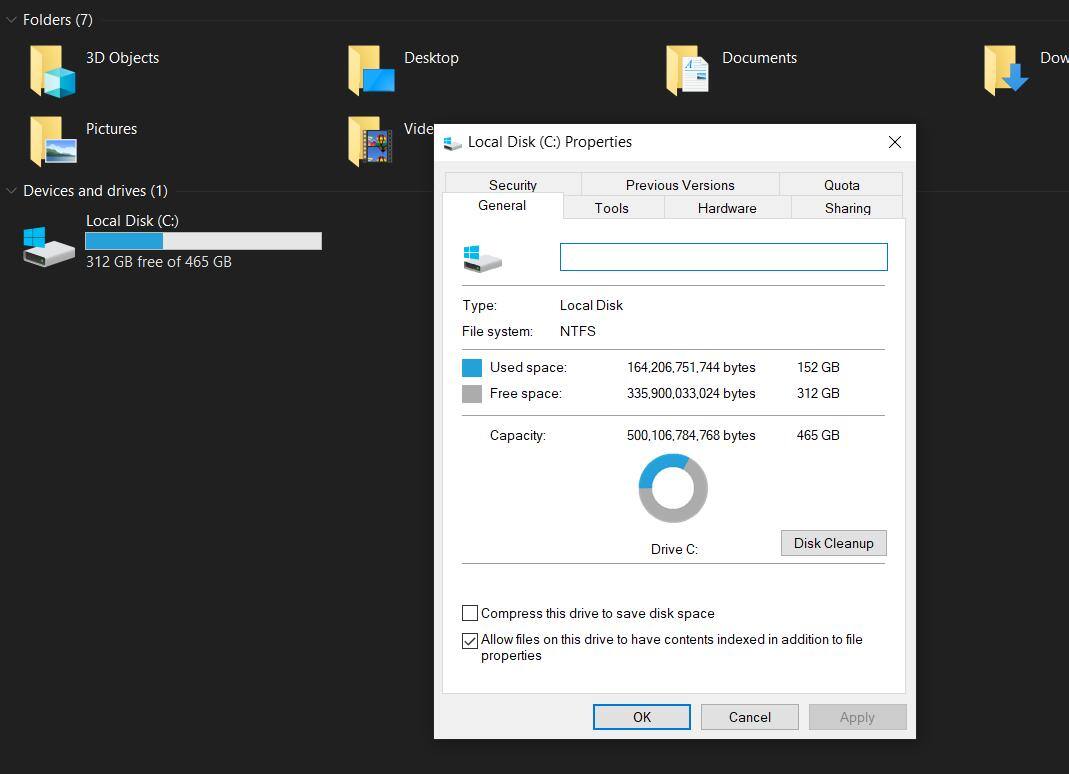
Task: Click the blue Used space color swatch
Action: click(x=472, y=368)
